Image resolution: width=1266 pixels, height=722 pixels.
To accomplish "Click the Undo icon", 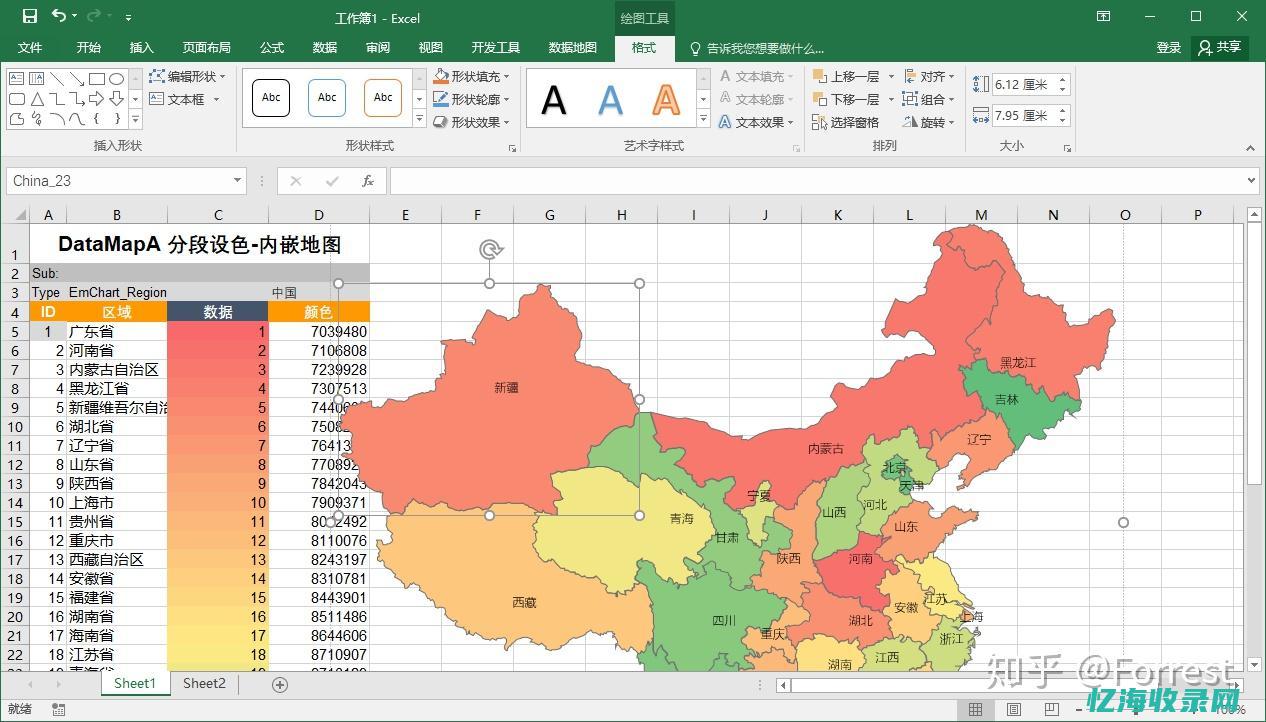I will 57,15.
